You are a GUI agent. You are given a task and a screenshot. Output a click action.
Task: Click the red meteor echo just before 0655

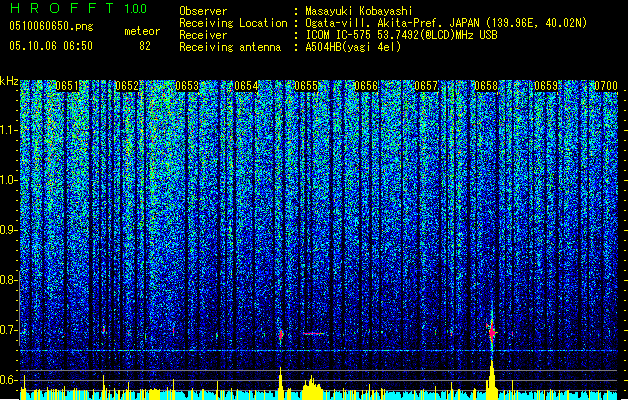pyautogui.click(x=281, y=334)
